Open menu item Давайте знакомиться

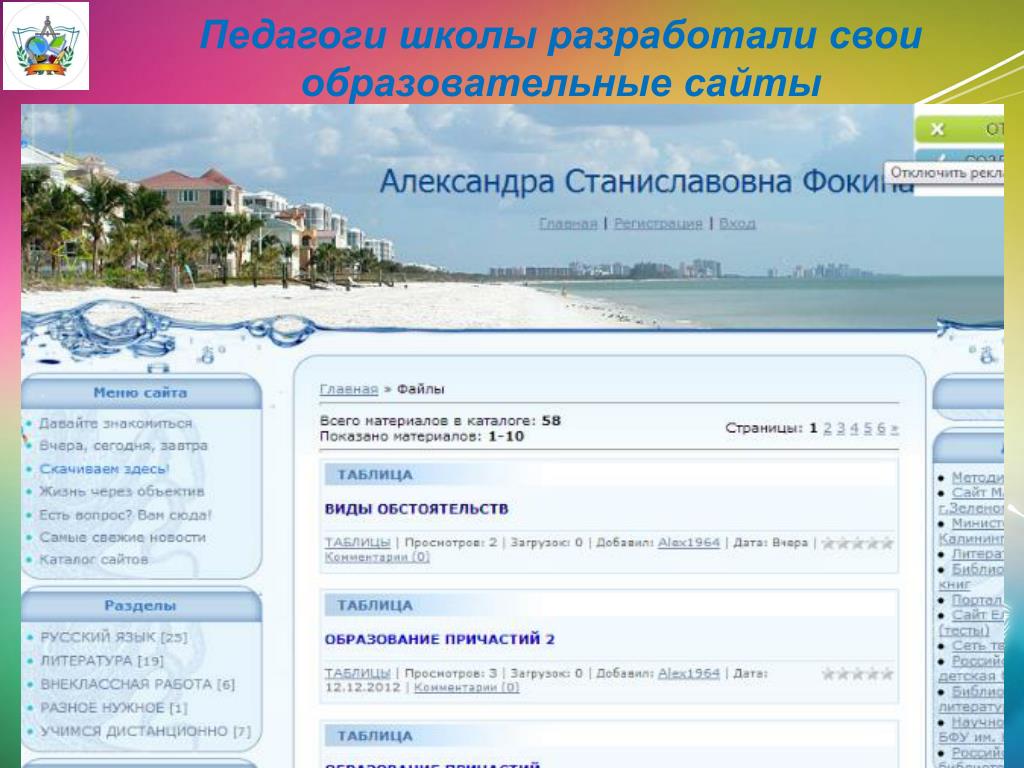click(x=116, y=423)
